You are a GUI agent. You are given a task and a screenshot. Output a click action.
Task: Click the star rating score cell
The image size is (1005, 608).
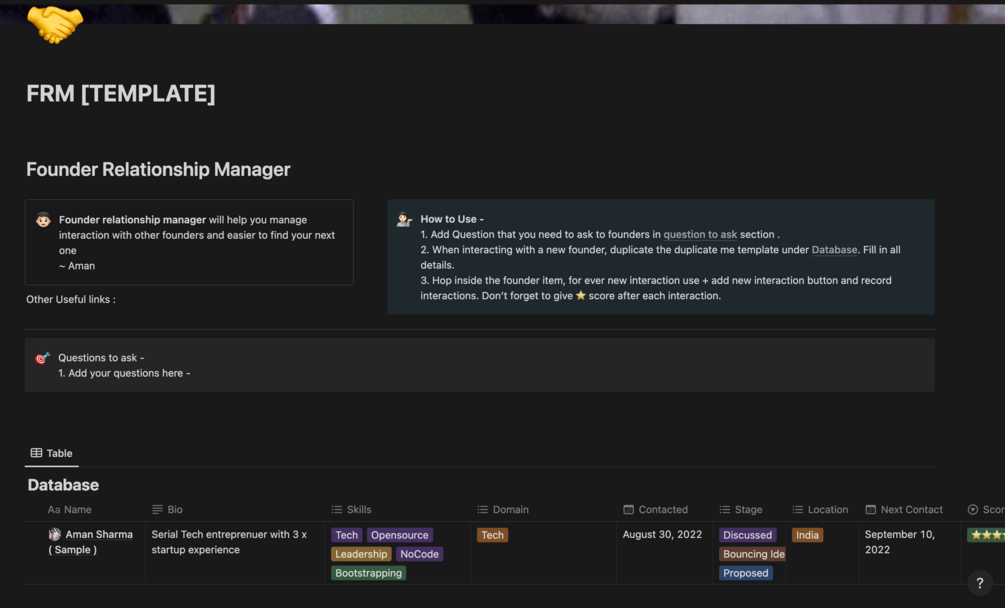pyautogui.click(x=986, y=535)
